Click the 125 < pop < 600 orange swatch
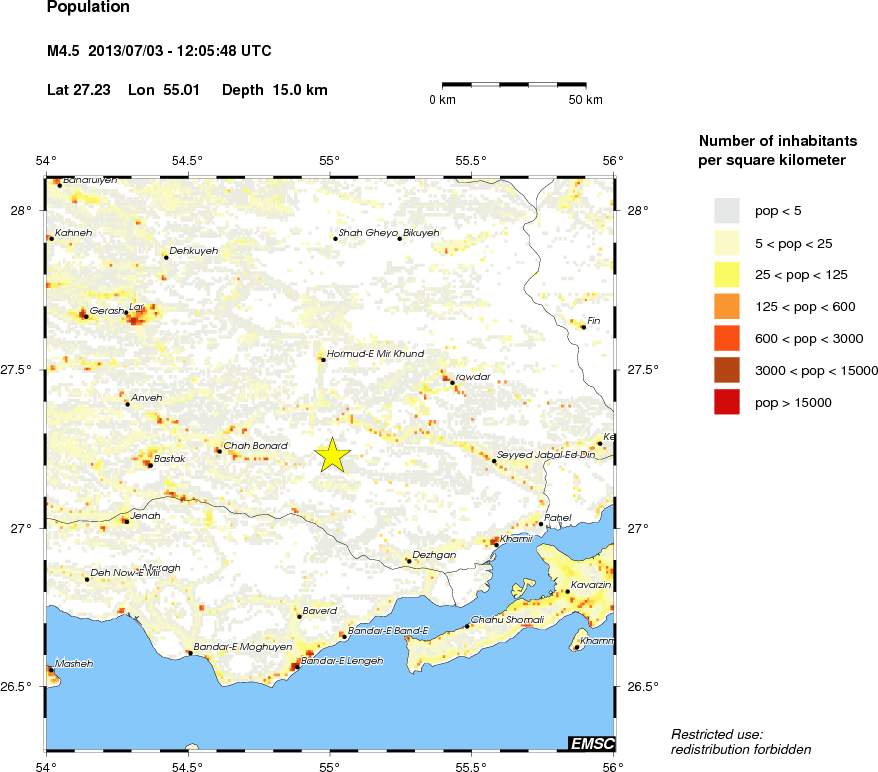This screenshot has width=878, height=772. 726,306
